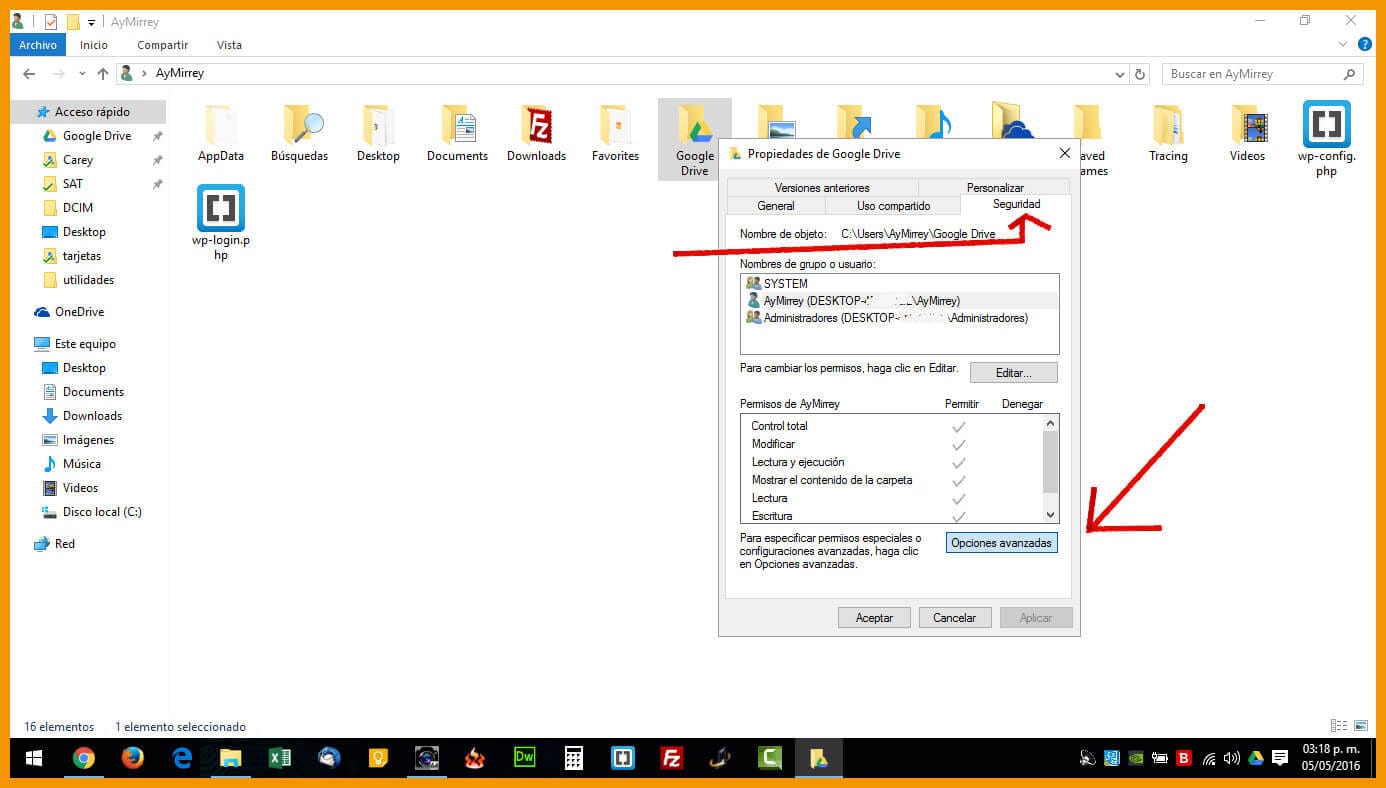Select the Google Drive folder in the file pane
Screen dimensions: 1386x788
click(x=694, y=140)
